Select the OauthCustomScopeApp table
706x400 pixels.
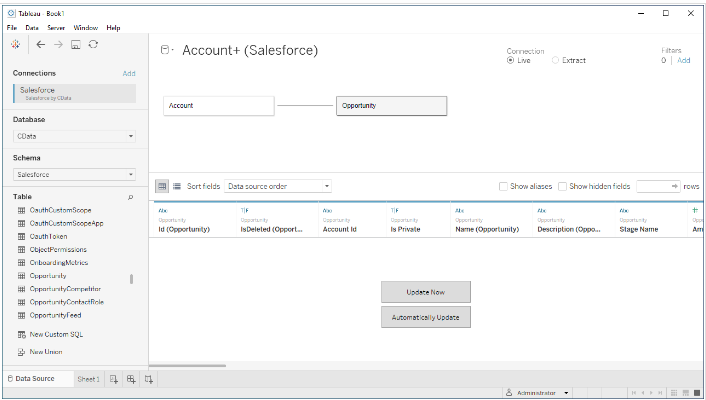[x=66, y=223]
